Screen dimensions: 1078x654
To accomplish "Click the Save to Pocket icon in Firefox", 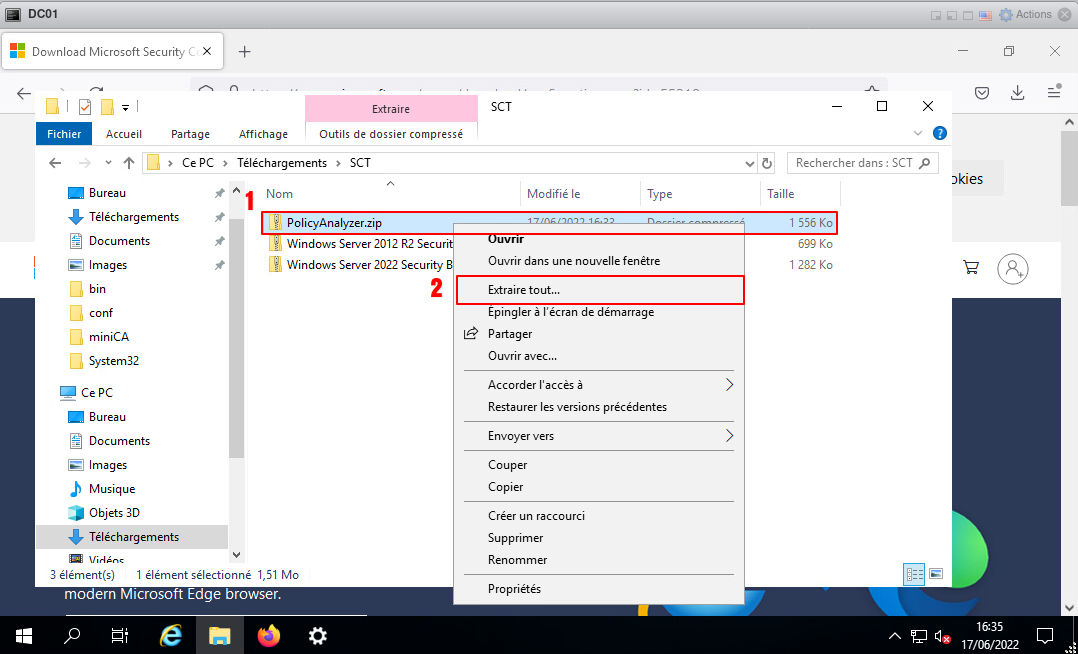I will [x=982, y=92].
